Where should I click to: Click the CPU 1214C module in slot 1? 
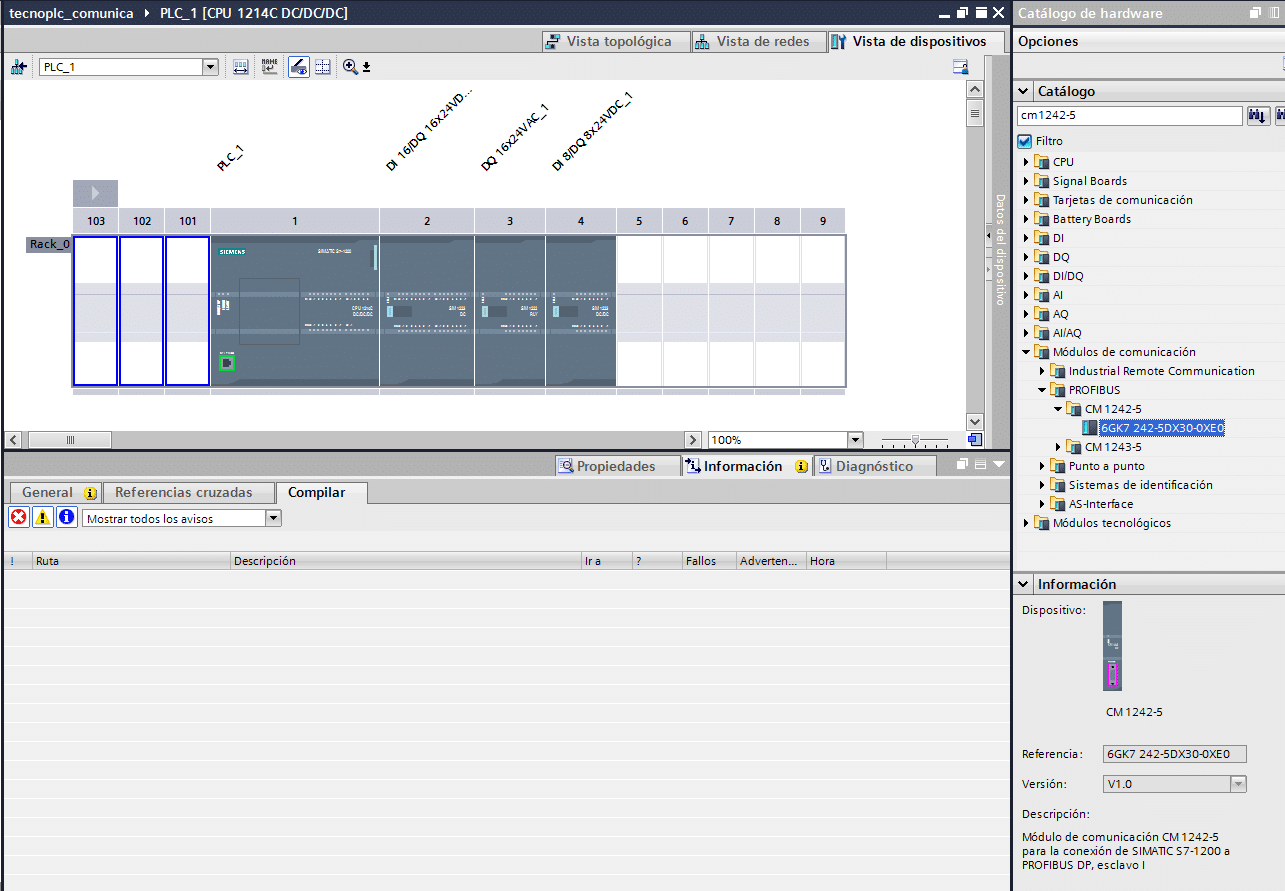pyautogui.click(x=294, y=311)
